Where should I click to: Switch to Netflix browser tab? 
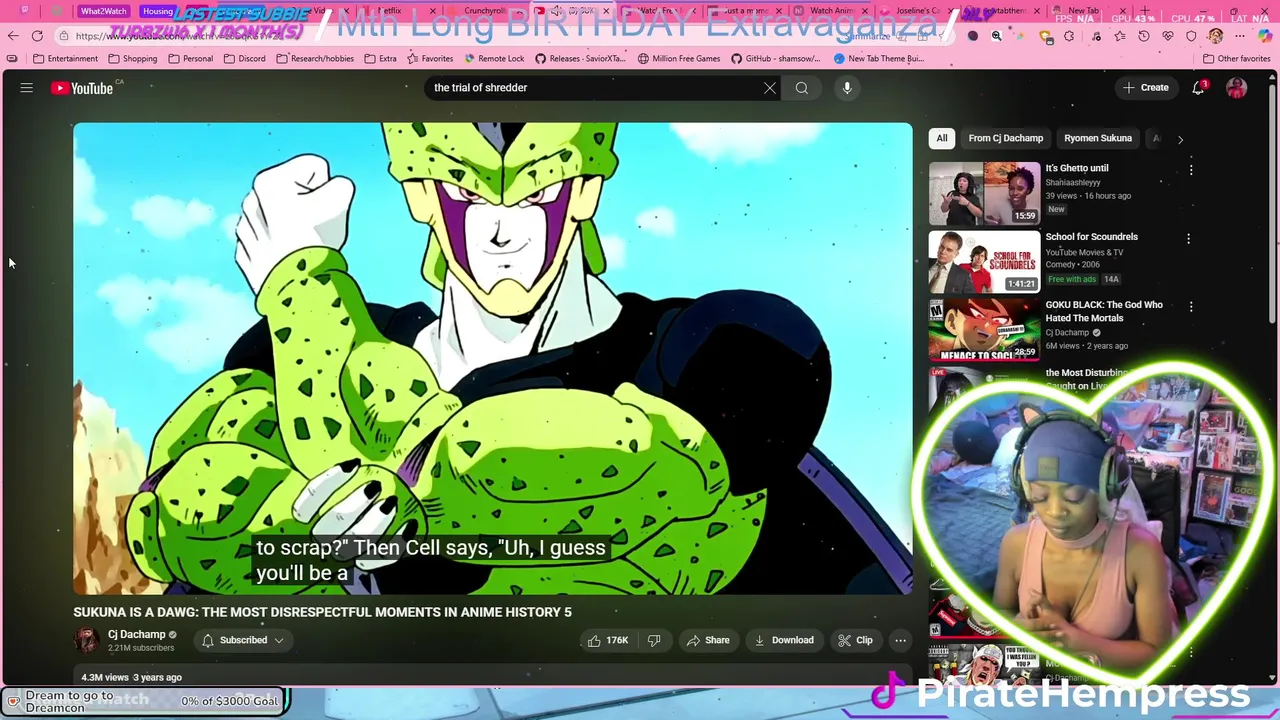point(400,11)
